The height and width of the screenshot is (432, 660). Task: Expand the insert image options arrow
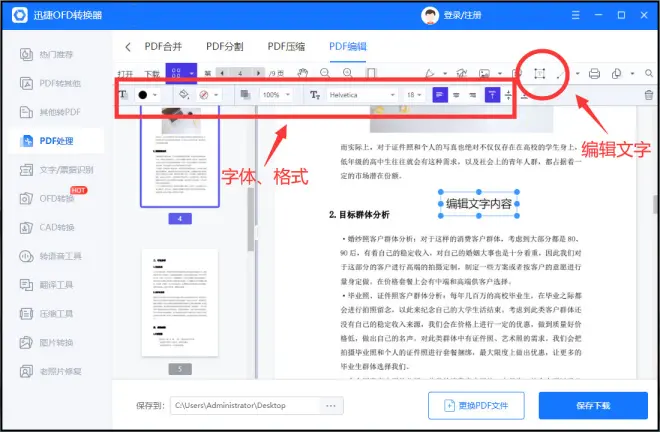pos(500,74)
